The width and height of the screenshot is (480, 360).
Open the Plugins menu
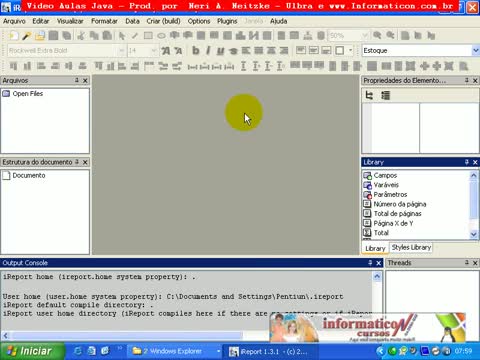[x=227, y=21]
